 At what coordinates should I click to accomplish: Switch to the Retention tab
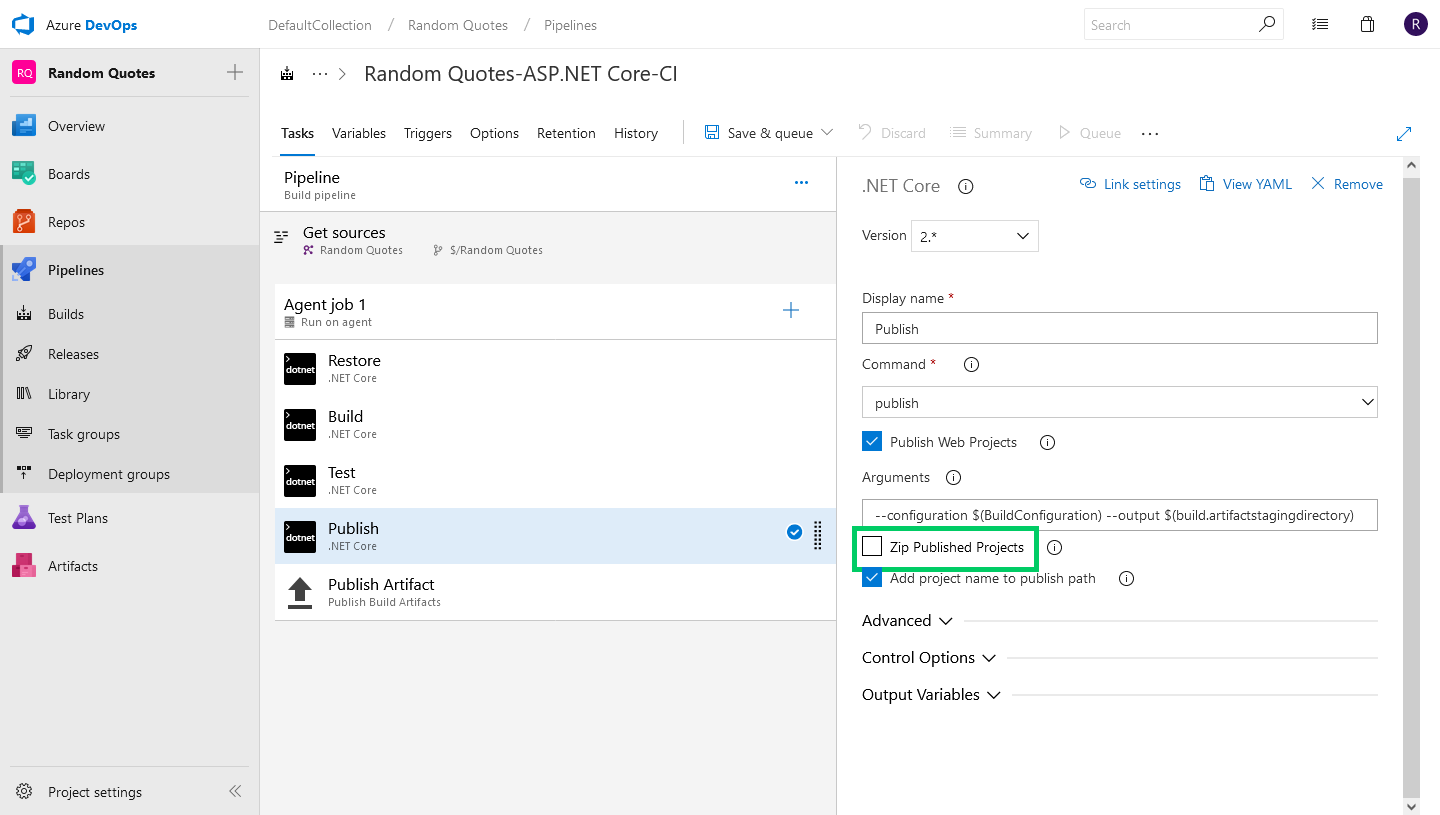coord(566,133)
